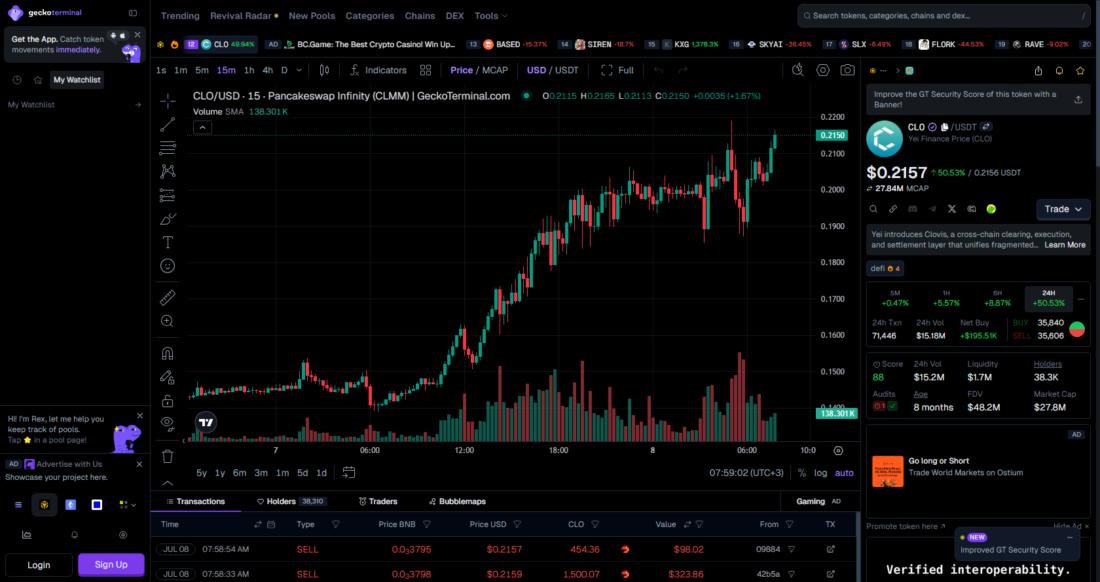The height and width of the screenshot is (582, 1100).
Task: Expand the Tools menu dropdown
Action: pyautogui.click(x=490, y=15)
